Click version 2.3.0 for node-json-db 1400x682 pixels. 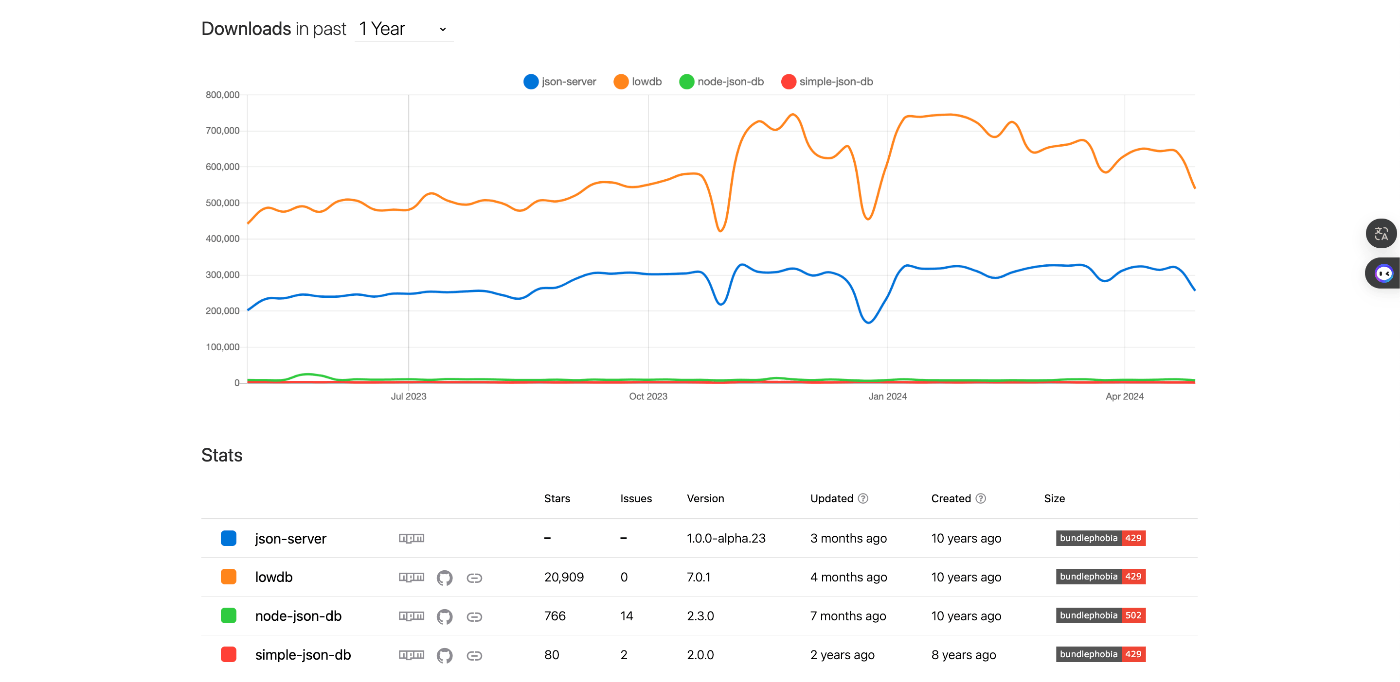coord(701,616)
